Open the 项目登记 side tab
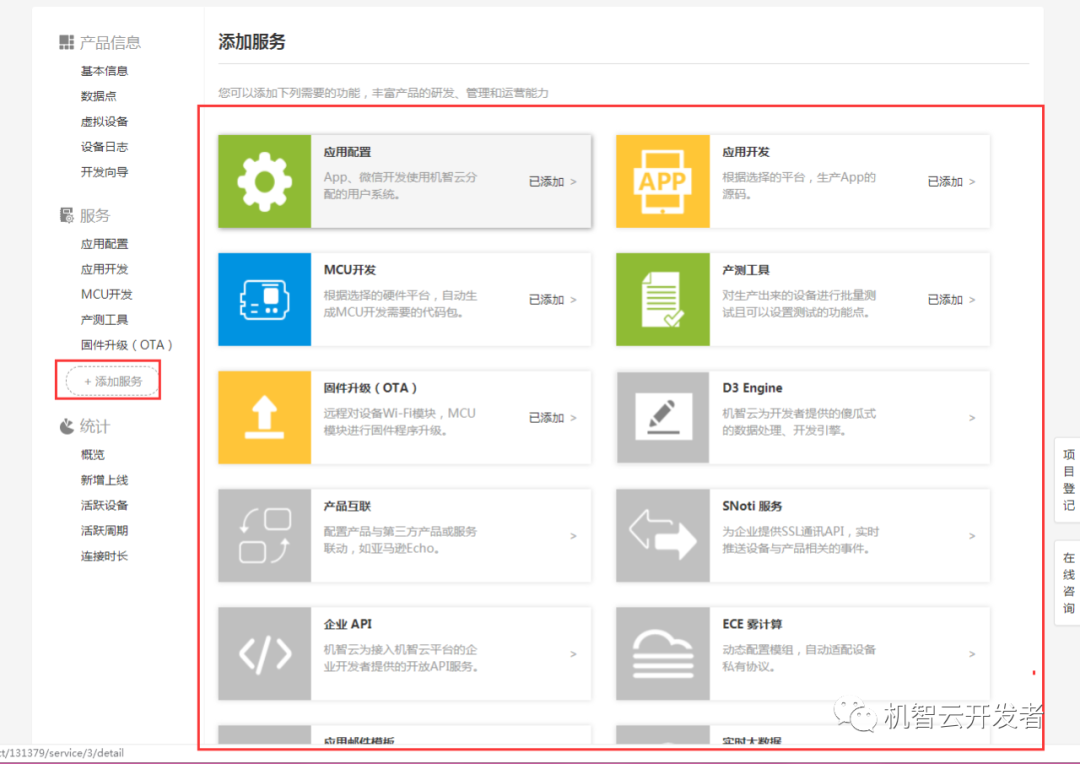 1068,479
